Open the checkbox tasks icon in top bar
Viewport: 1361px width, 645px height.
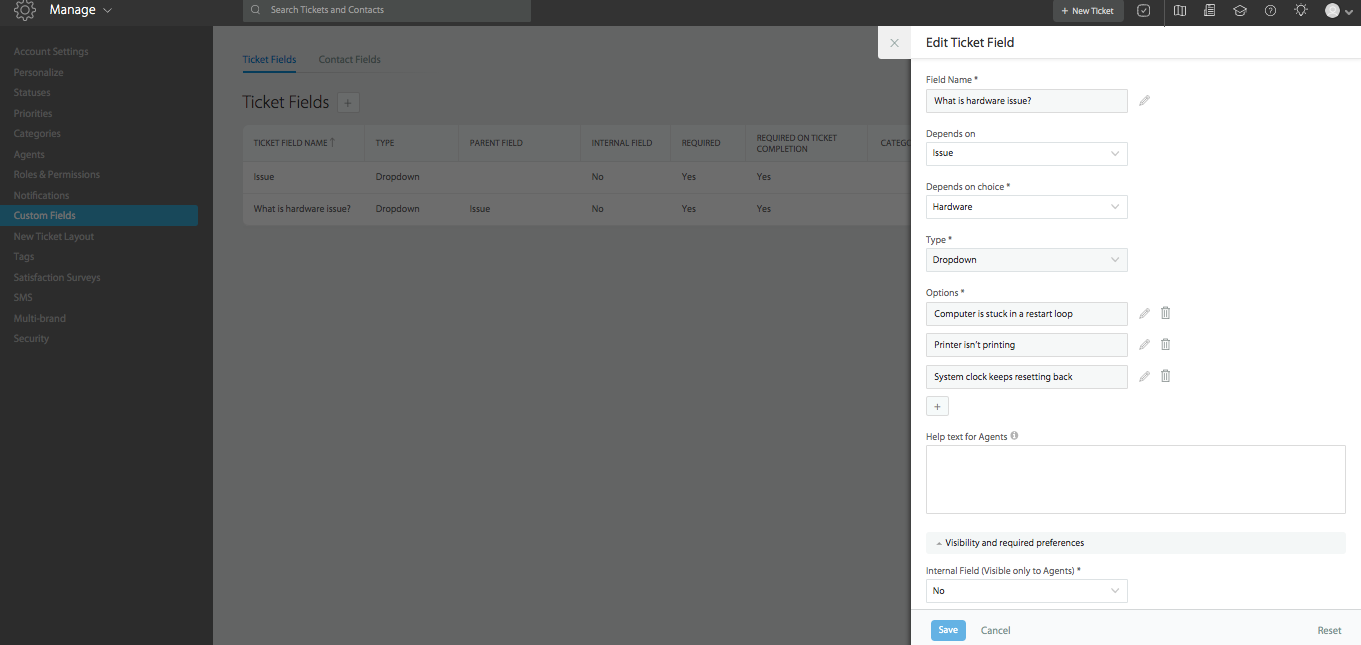(1144, 11)
